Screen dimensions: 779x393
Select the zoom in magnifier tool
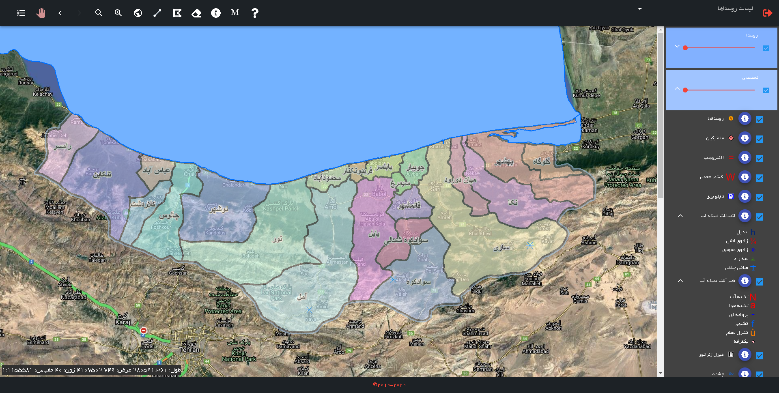pos(118,13)
